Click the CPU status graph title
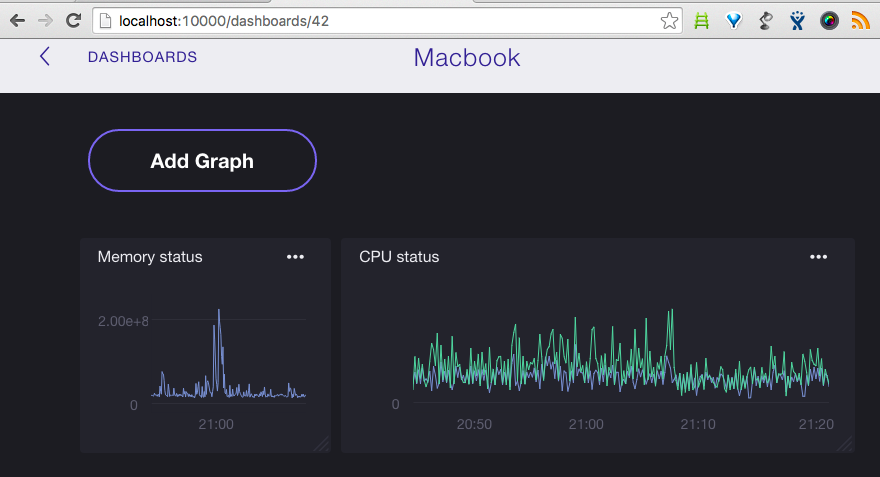 click(x=399, y=256)
